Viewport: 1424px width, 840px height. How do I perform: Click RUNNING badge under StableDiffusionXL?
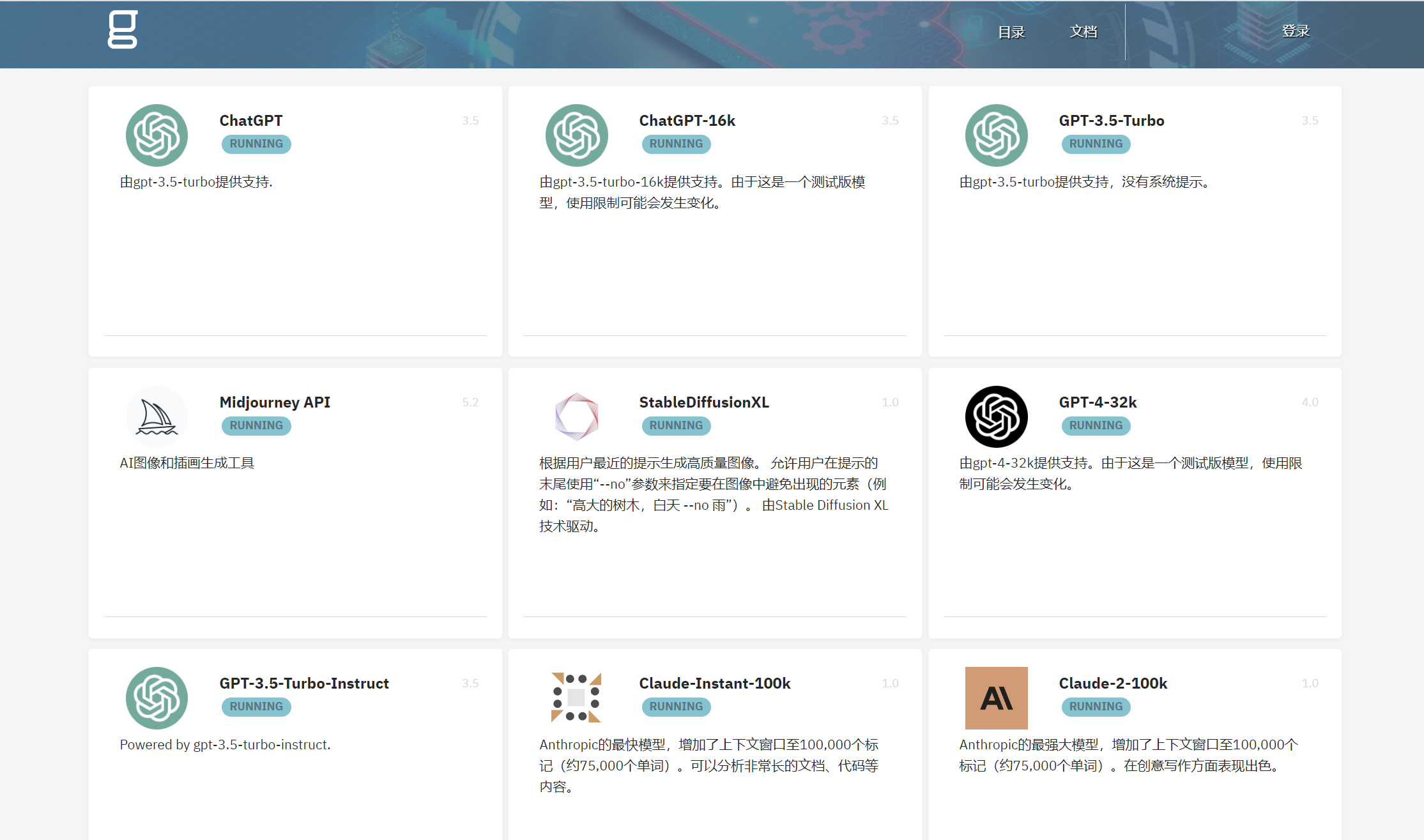coord(676,425)
